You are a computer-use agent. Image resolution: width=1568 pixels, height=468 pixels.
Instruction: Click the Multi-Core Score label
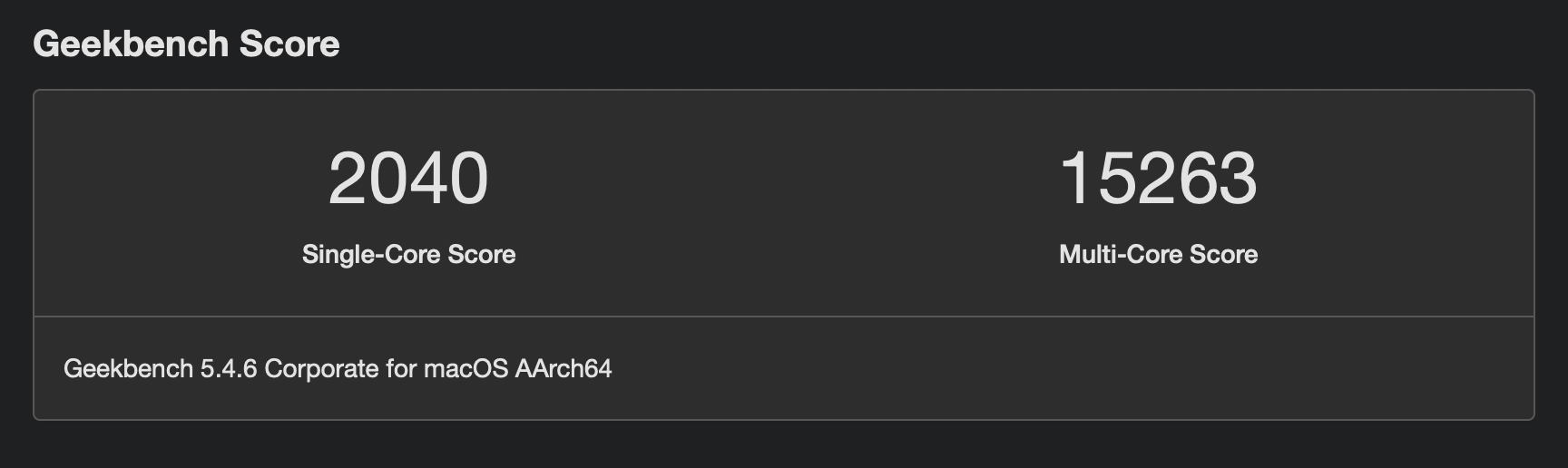click(1158, 254)
